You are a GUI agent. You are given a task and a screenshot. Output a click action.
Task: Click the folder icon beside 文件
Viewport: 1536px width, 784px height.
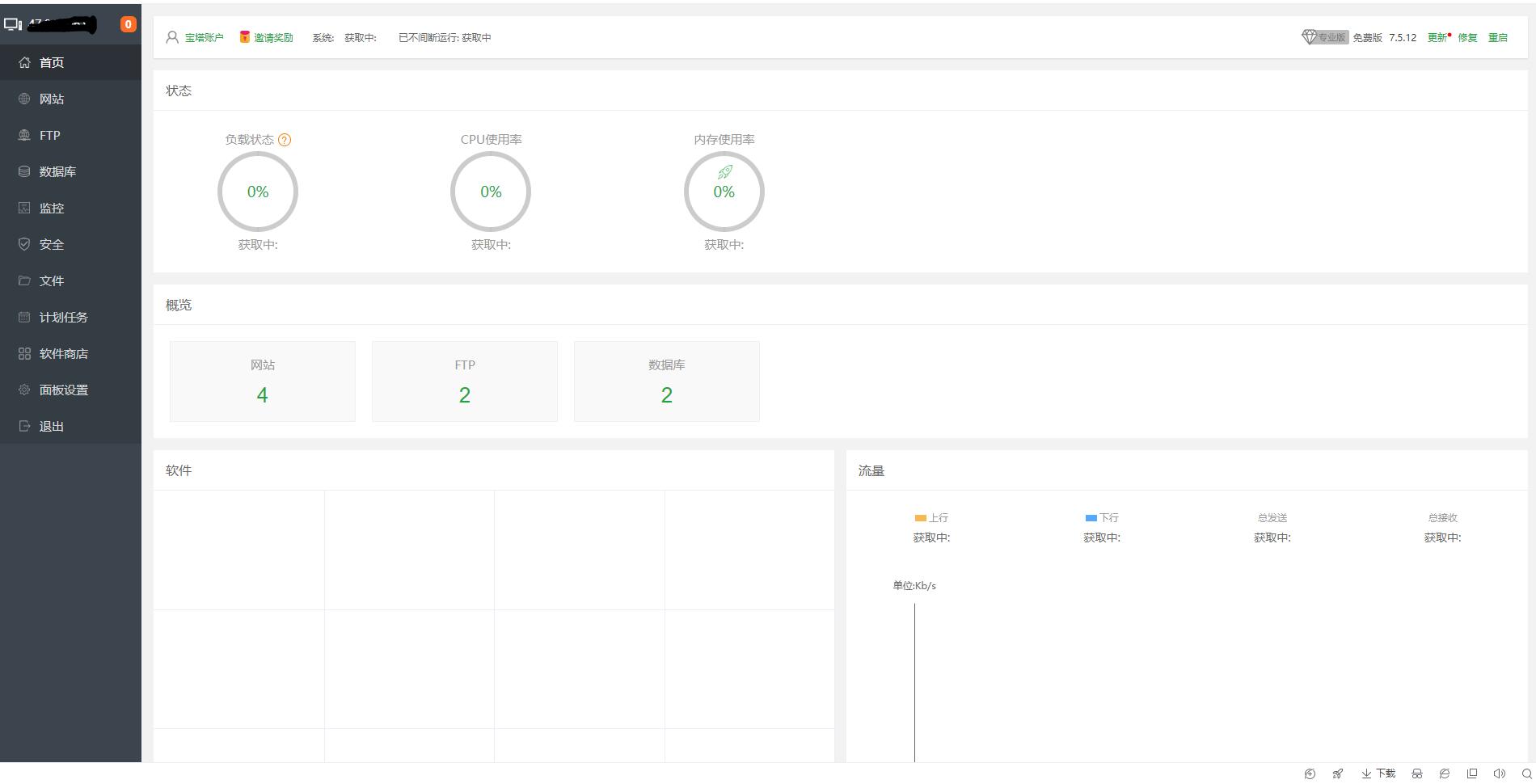[x=24, y=280]
